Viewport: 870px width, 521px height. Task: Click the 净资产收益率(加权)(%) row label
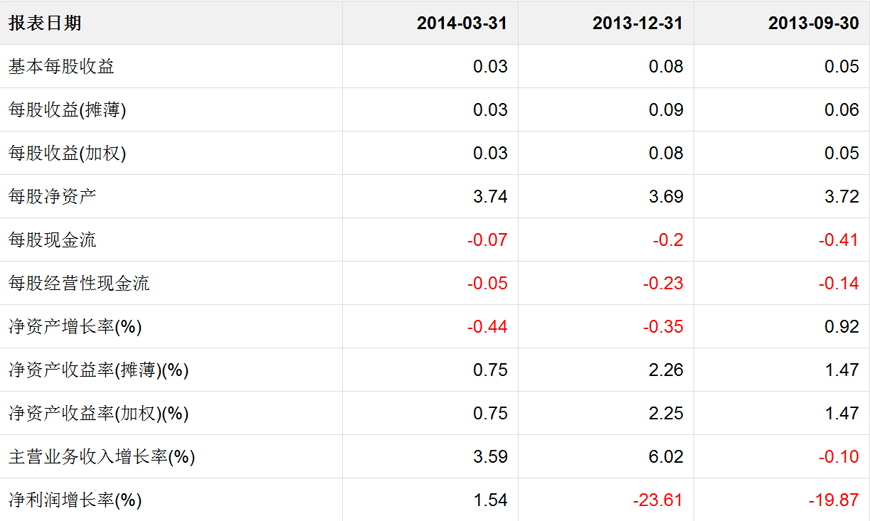(x=99, y=413)
